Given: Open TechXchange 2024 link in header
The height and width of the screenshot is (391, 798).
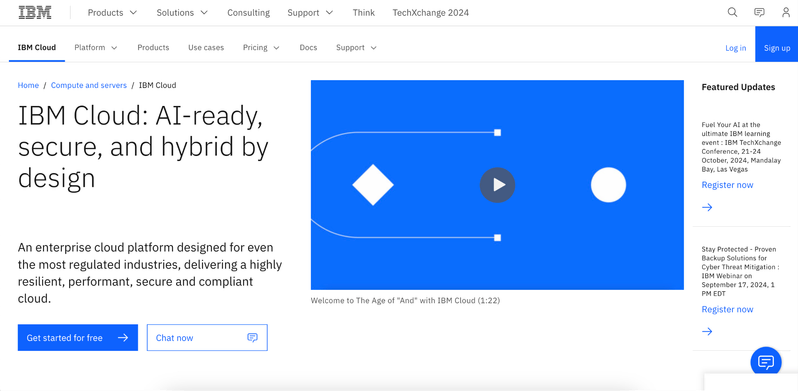Looking at the screenshot, I should (x=431, y=13).
